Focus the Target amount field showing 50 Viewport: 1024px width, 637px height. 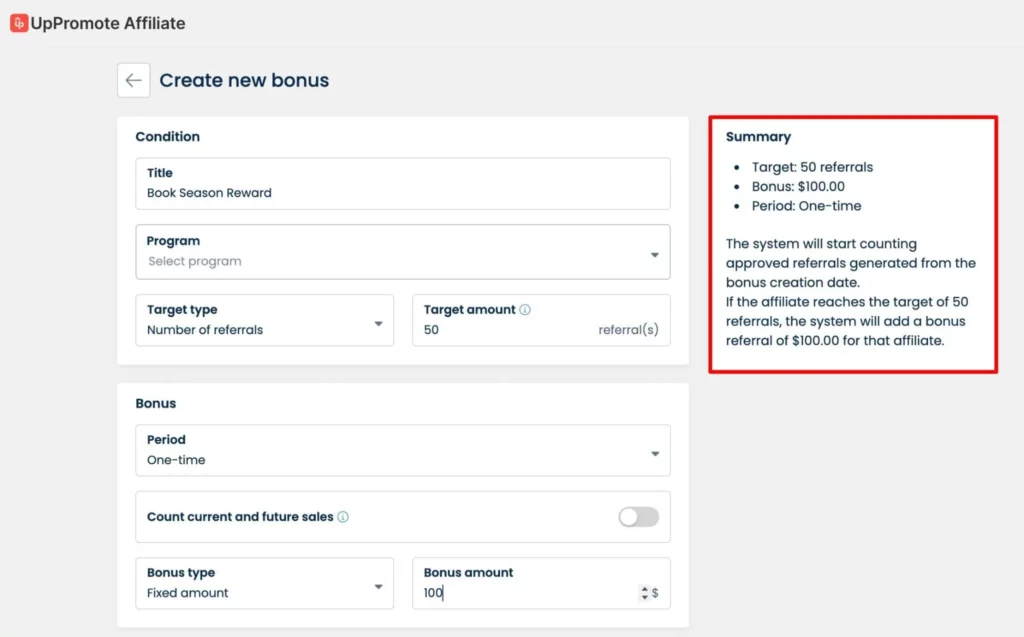tap(500, 330)
